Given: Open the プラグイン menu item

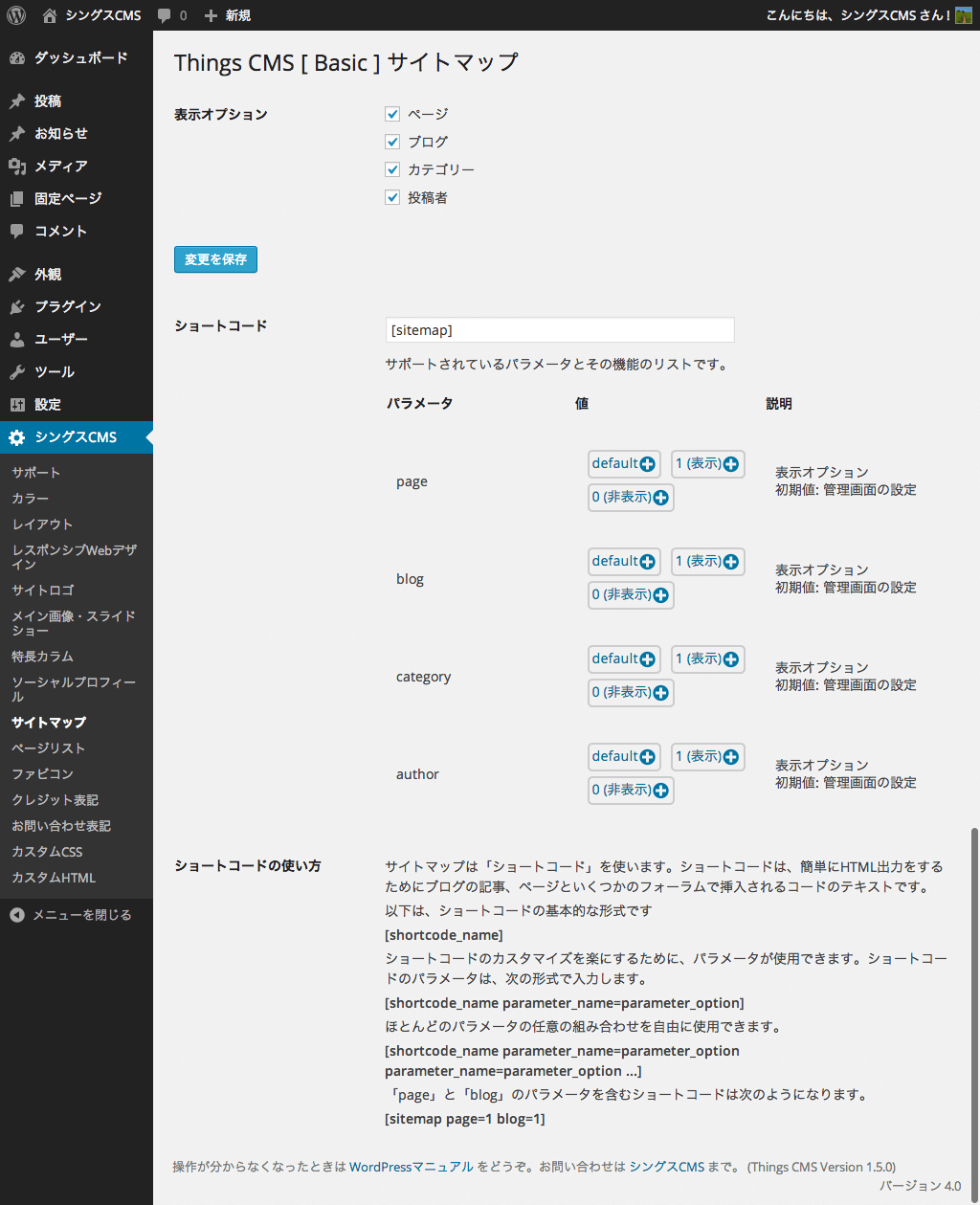Looking at the screenshot, I should (x=77, y=307).
